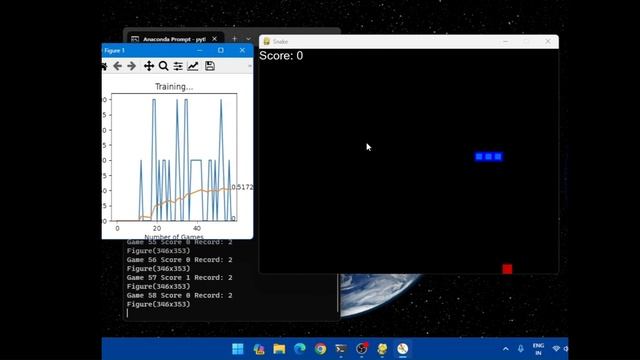Add a new terminal tab with plus

pos(234,39)
